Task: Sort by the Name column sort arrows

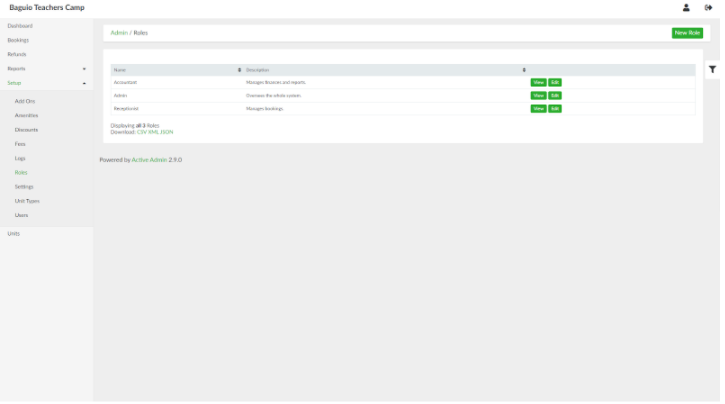Action: pos(239,70)
